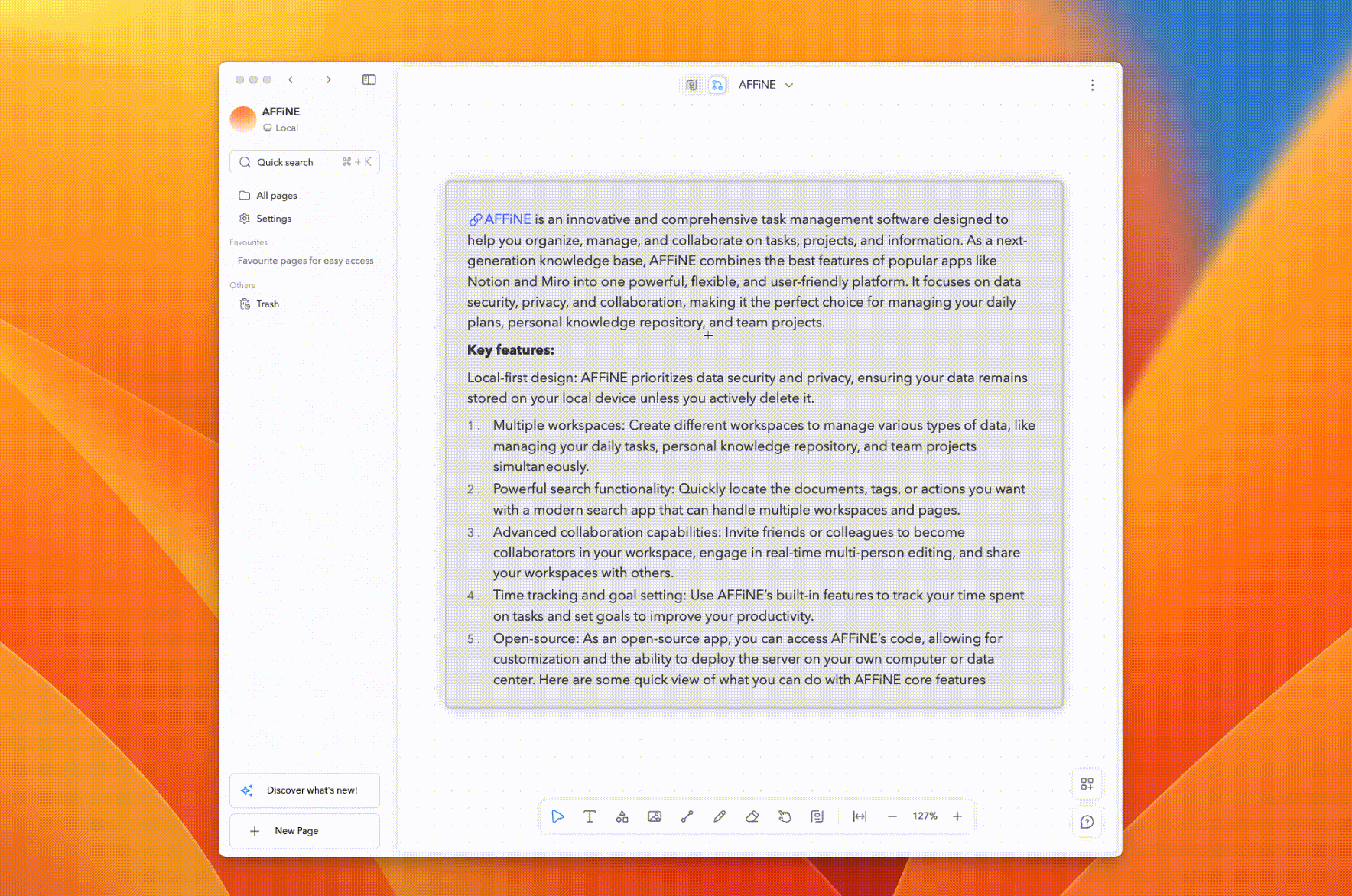Create a New Page
Viewport: 1352px width, 896px height.
click(304, 831)
